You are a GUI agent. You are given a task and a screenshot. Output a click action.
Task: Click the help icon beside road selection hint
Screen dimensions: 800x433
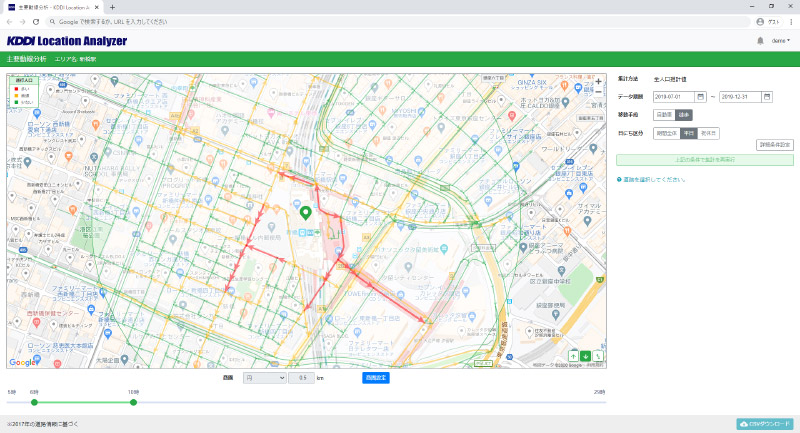pyautogui.click(x=619, y=180)
